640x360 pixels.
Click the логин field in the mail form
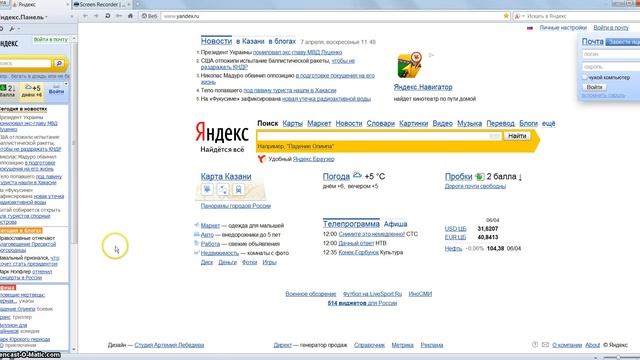[x=611, y=54]
